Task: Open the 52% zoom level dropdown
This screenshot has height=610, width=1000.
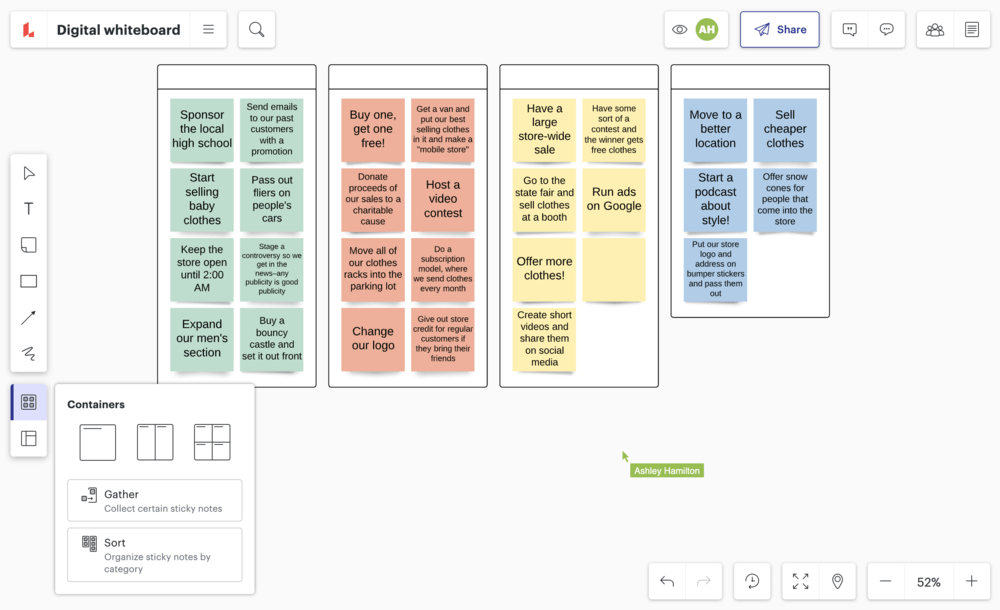Action: point(928,581)
